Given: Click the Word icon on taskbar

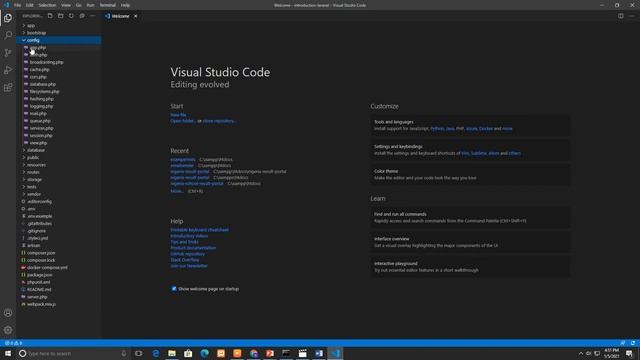Looking at the screenshot, I should [319, 353].
